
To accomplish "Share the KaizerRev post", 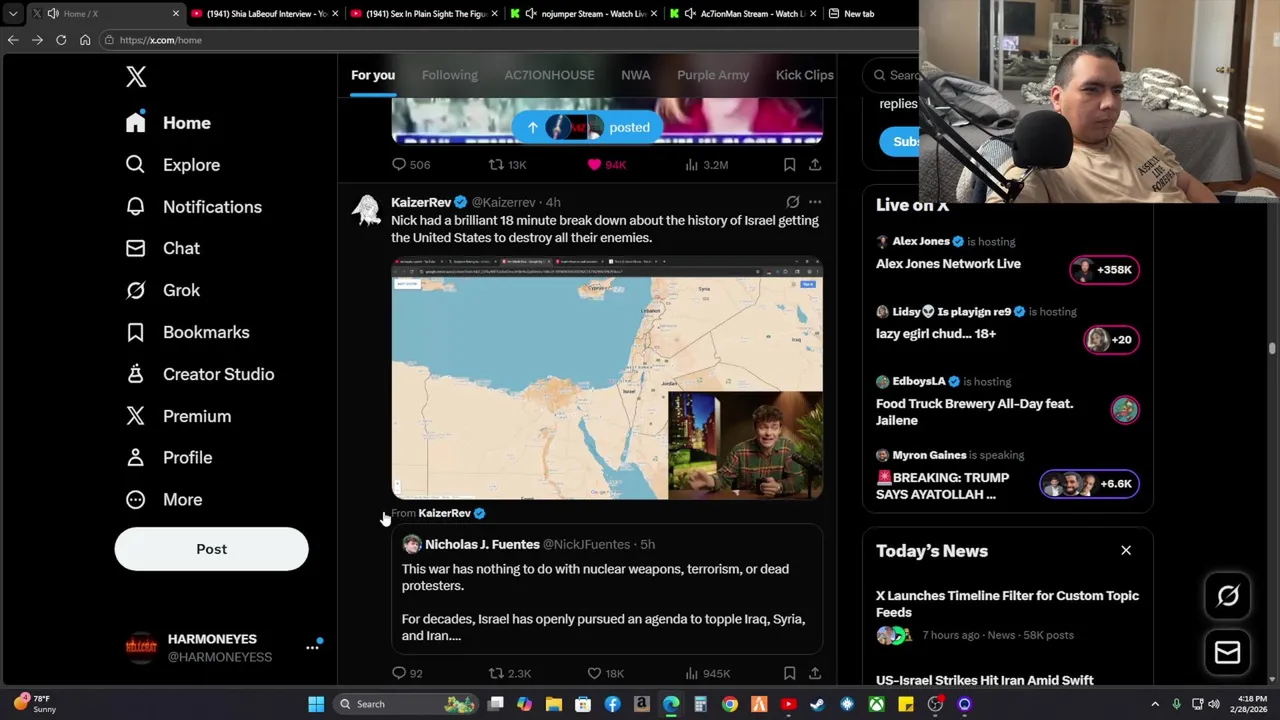I will point(815,674).
